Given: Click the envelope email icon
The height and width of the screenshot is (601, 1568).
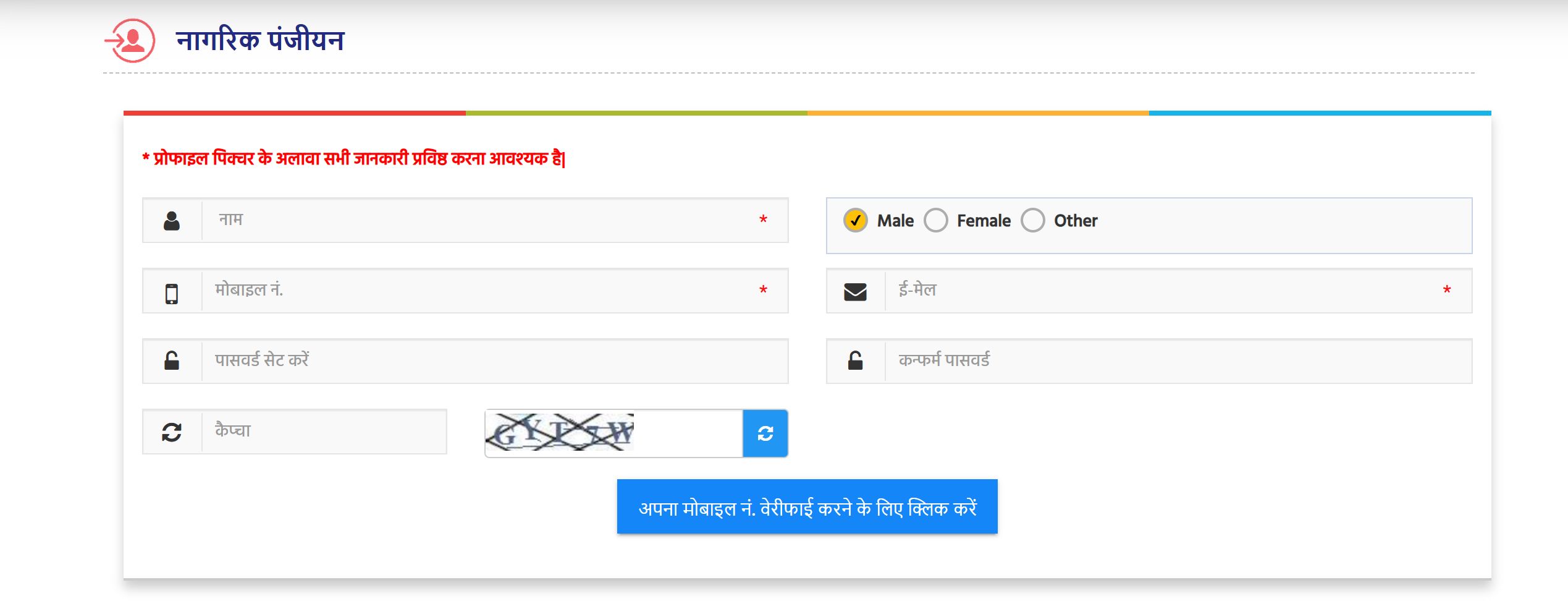Looking at the screenshot, I should point(855,291).
